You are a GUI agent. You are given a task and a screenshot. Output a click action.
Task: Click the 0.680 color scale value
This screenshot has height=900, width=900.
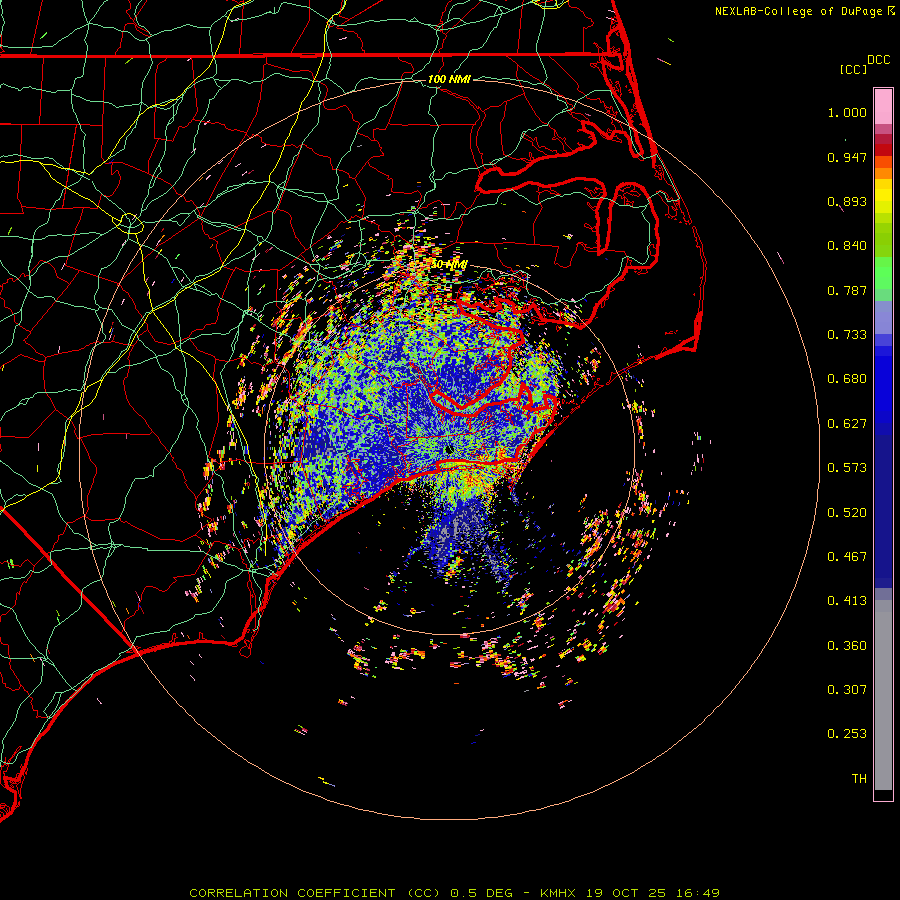tap(847, 379)
